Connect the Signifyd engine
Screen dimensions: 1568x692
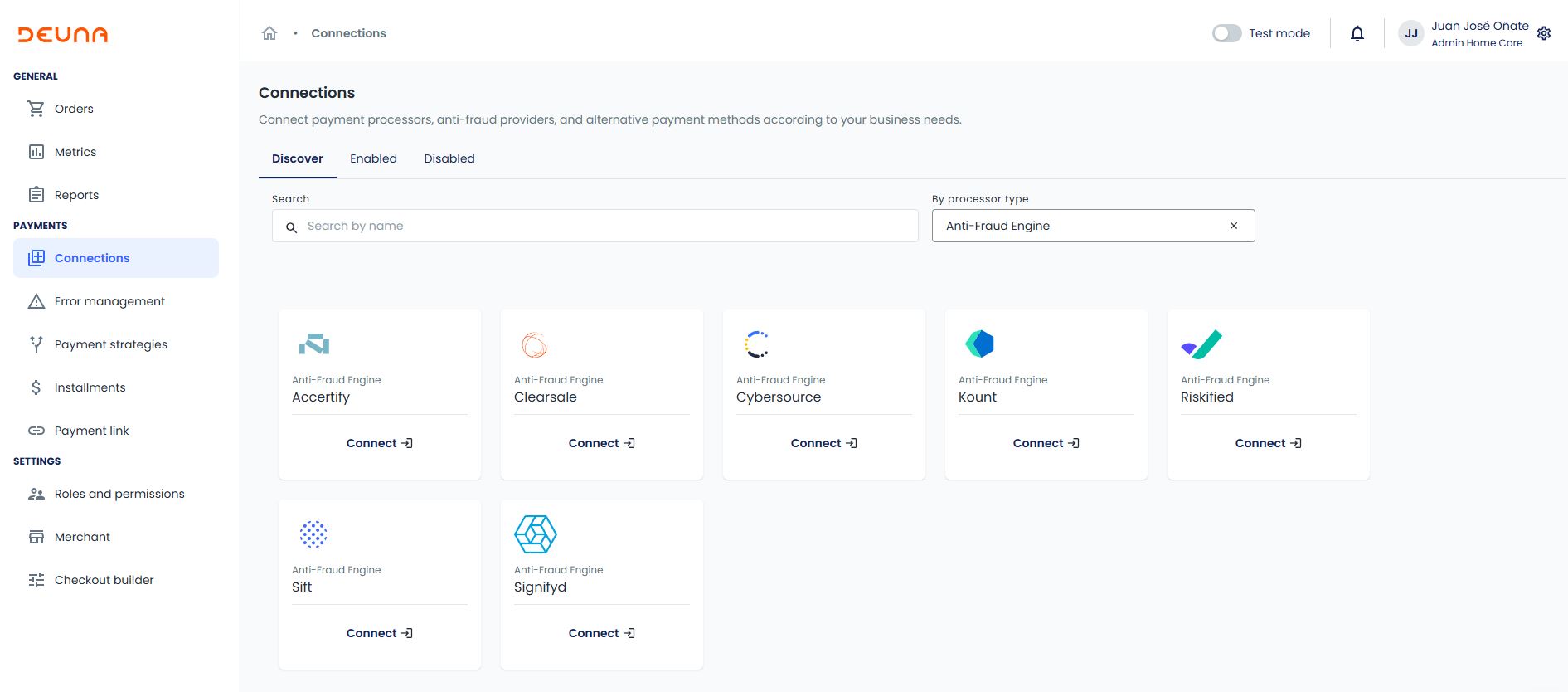point(602,633)
